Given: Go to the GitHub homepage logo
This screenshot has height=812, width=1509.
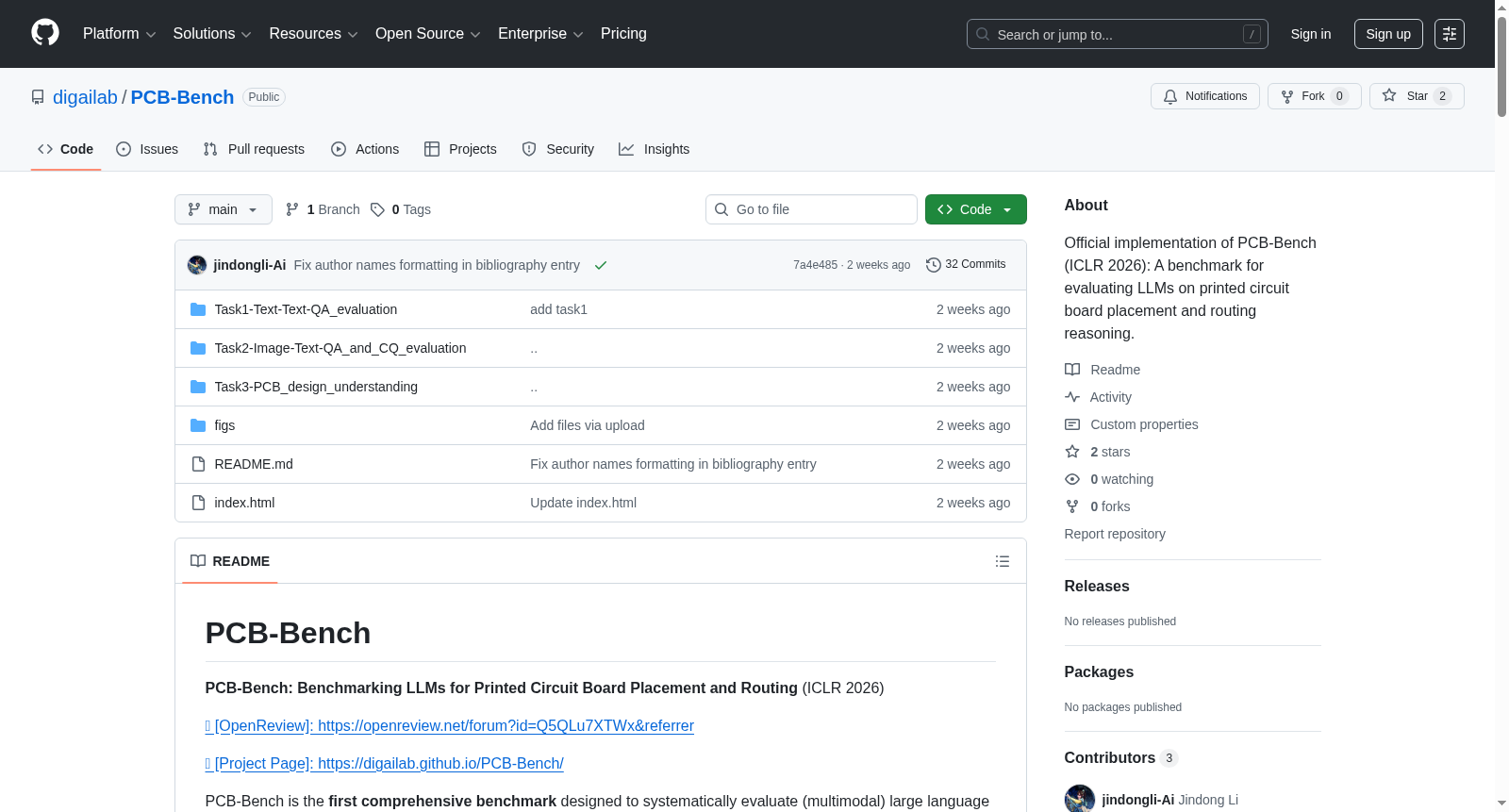Looking at the screenshot, I should [x=45, y=33].
